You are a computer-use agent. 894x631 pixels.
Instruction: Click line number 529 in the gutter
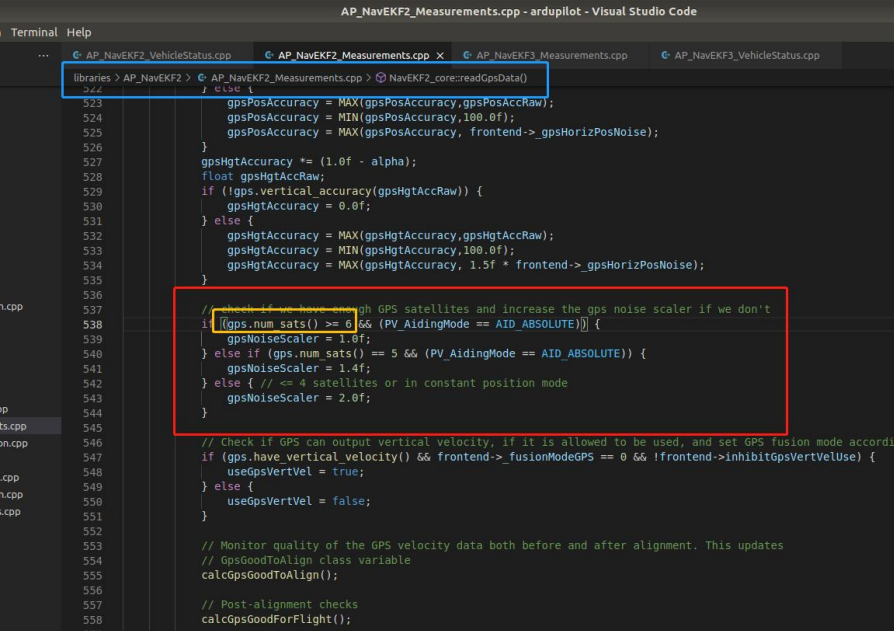92,192
